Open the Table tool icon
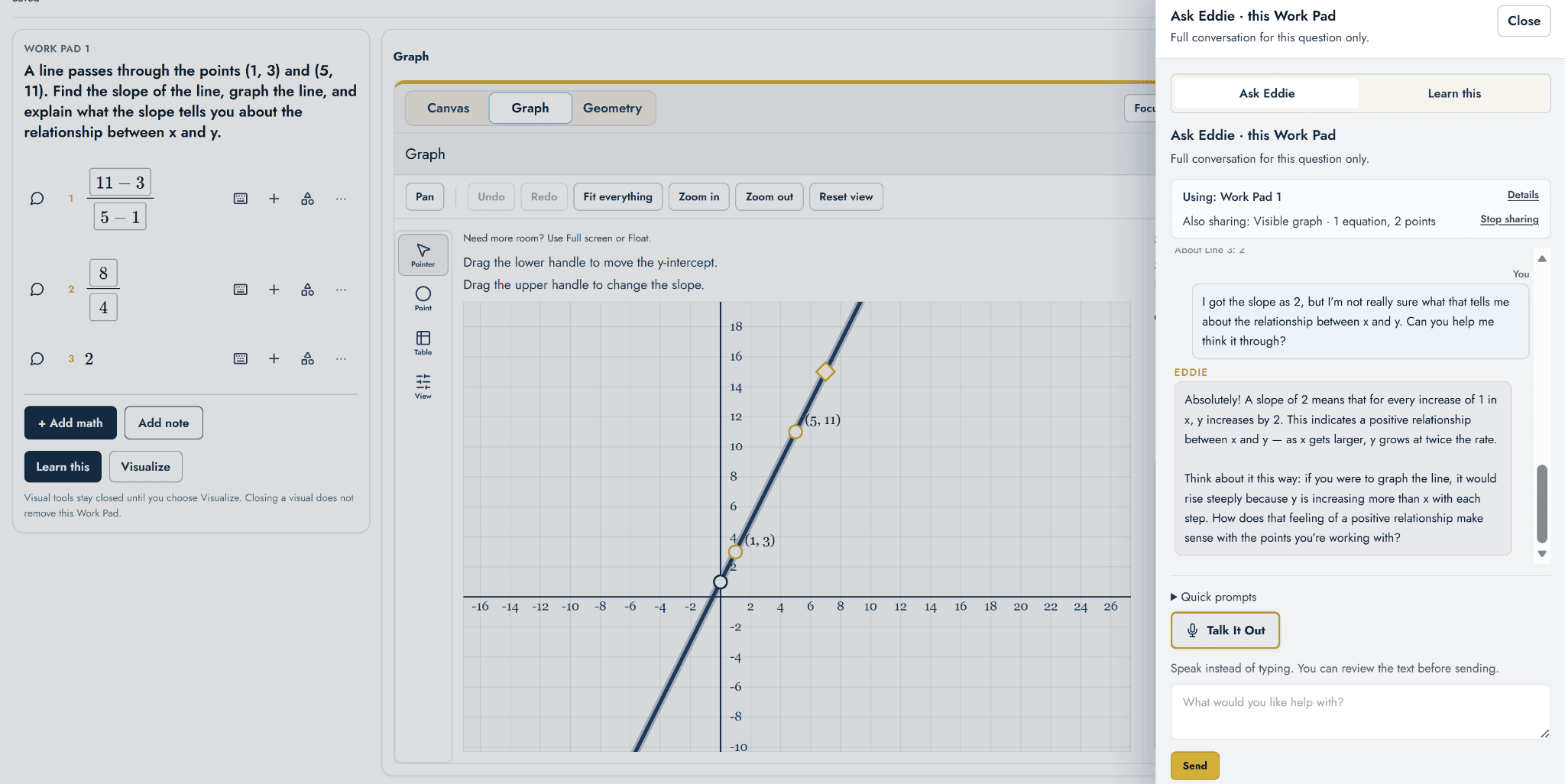Viewport: 1565px width, 784px height. 423,342
